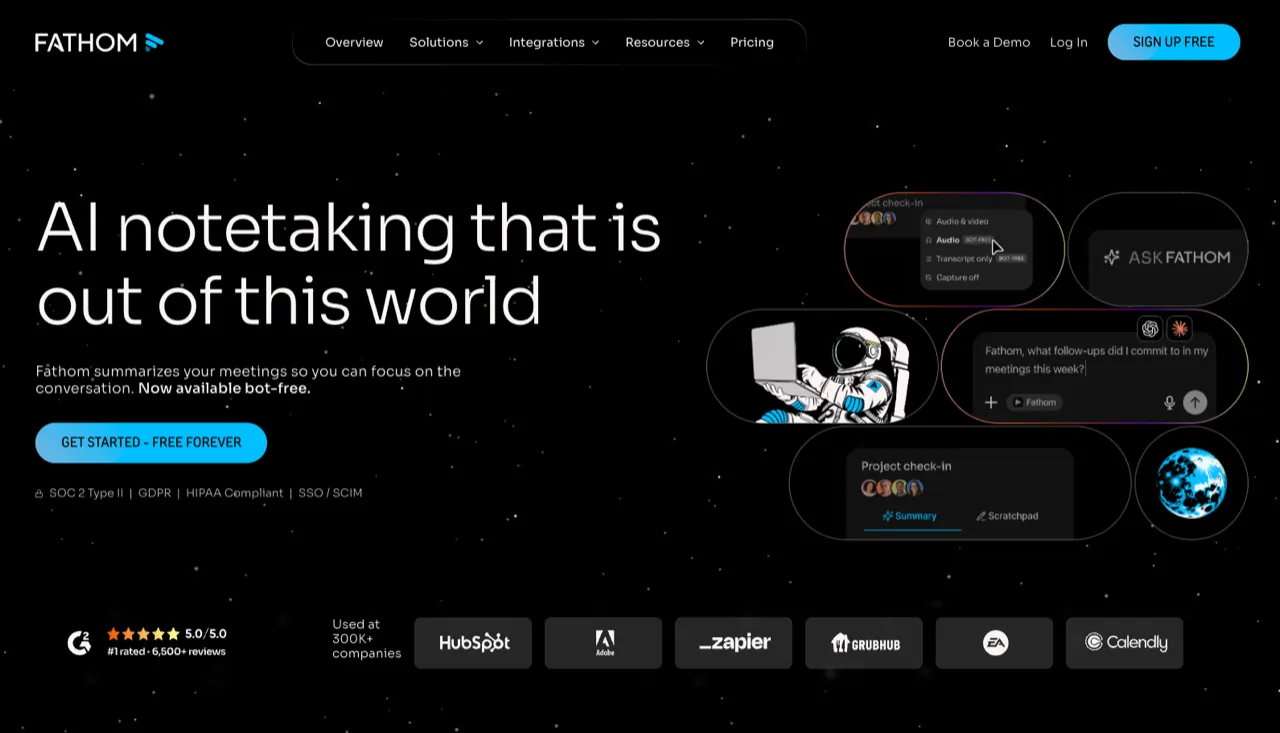
Task: Click the Fathom logo in header
Action: pyautogui.click(x=99, y=42)
